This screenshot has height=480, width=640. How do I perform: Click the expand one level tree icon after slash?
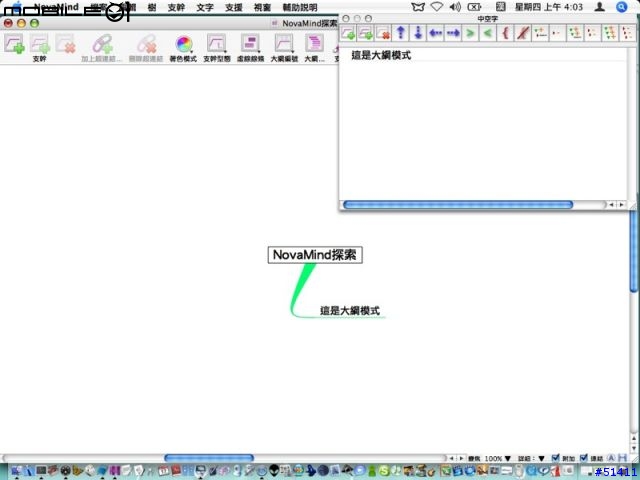pos(540,33)
